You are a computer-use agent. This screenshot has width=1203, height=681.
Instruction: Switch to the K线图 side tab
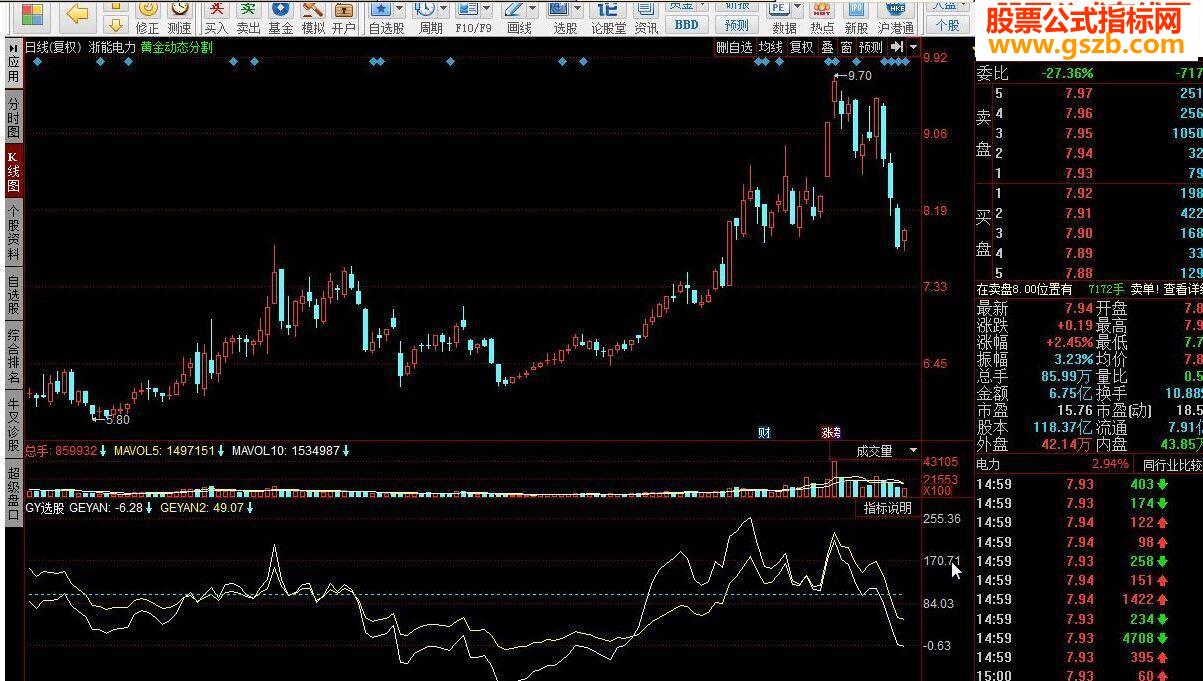[13, 171]
